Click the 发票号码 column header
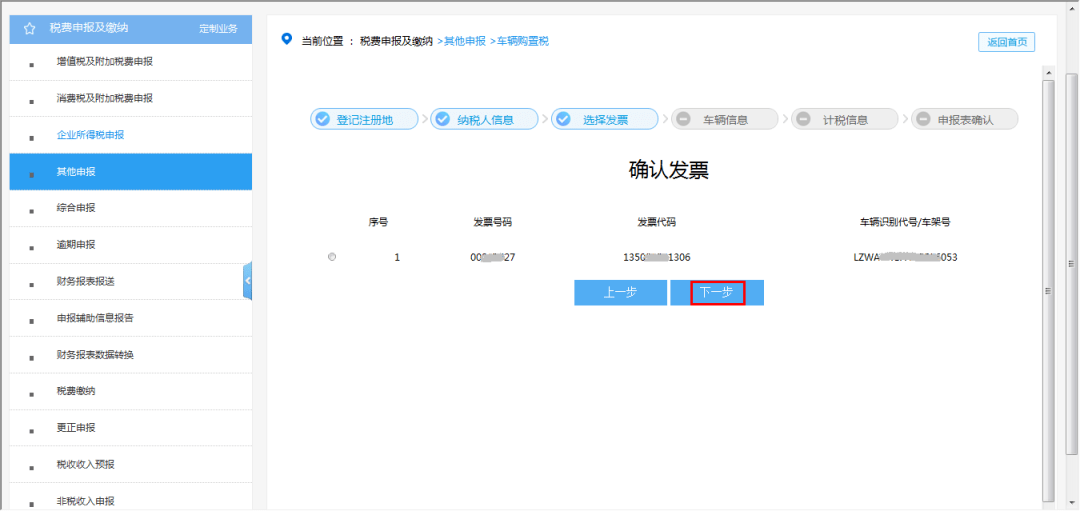Screen dimensions: 1080x511 pyautogui.click(x=492, y=222)
